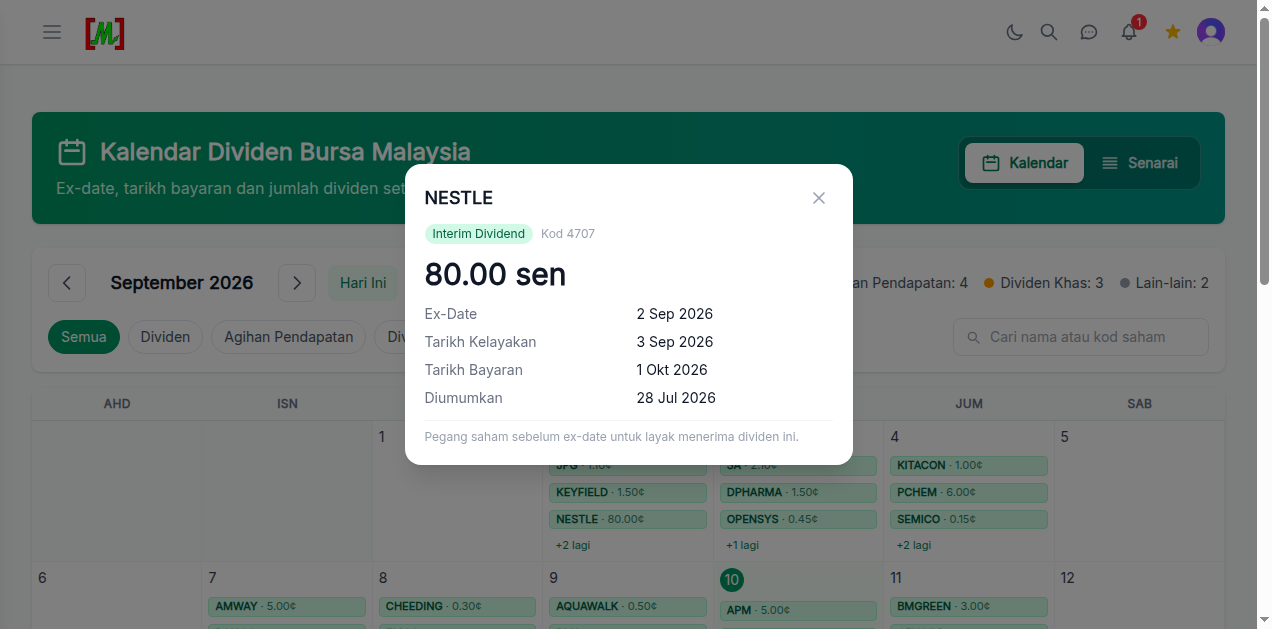Click the highlighted date 10

pos(732,580)
